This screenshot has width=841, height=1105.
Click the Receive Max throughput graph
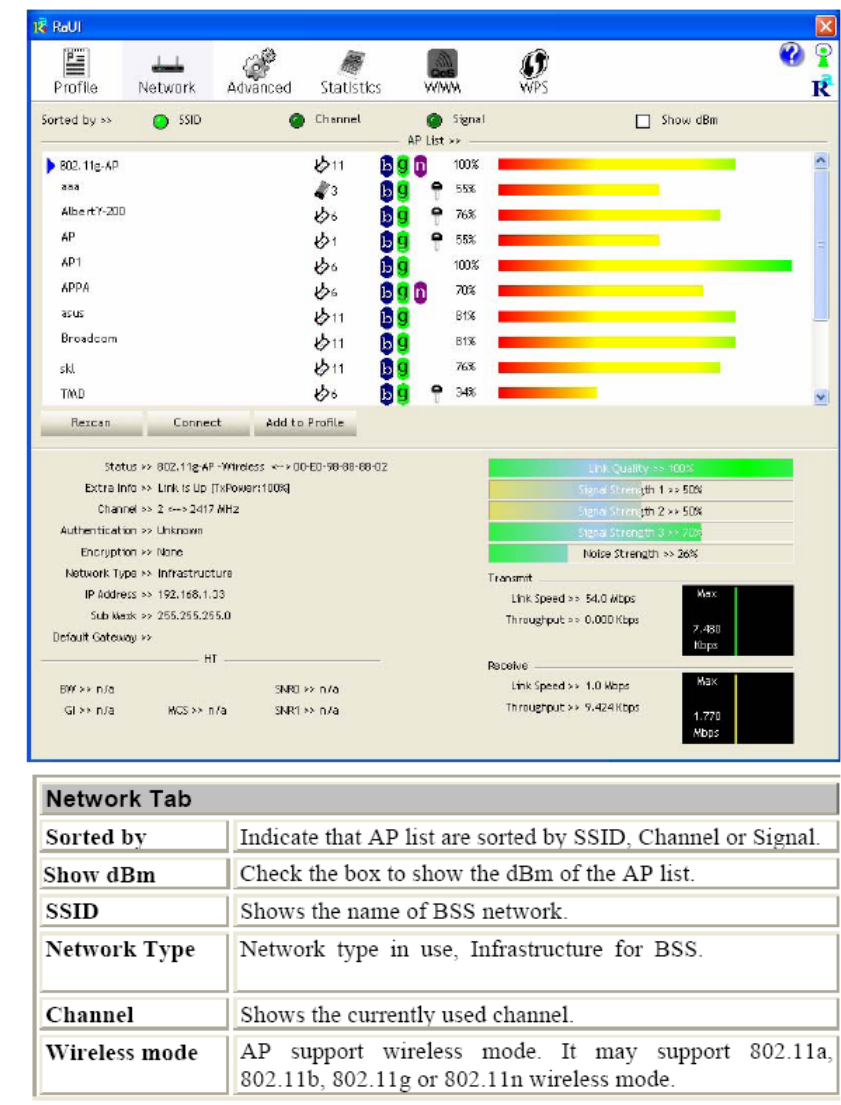pyautogui.click(x=737, y=708)
